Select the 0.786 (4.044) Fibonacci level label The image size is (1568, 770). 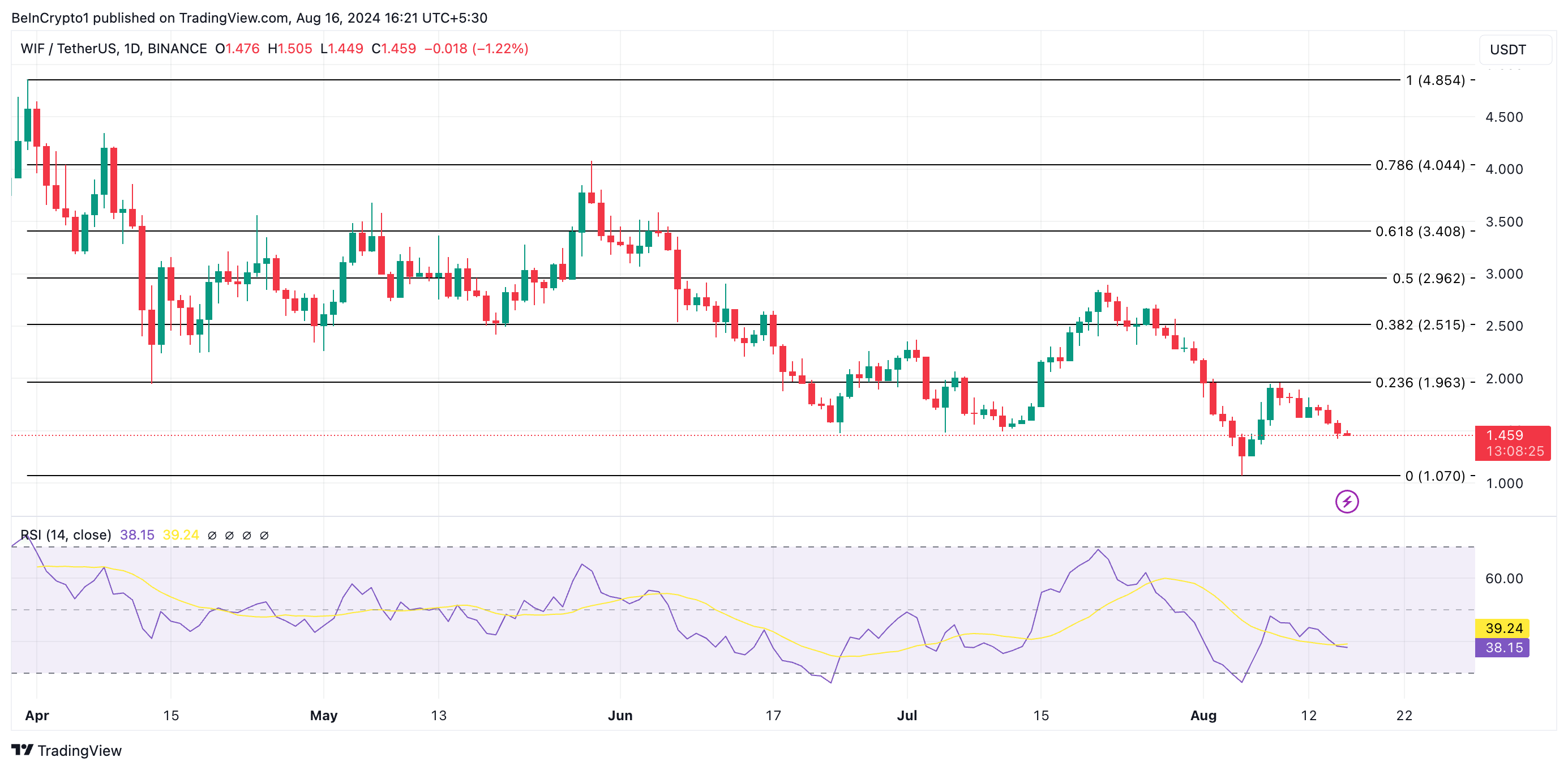coord(1420,165)
